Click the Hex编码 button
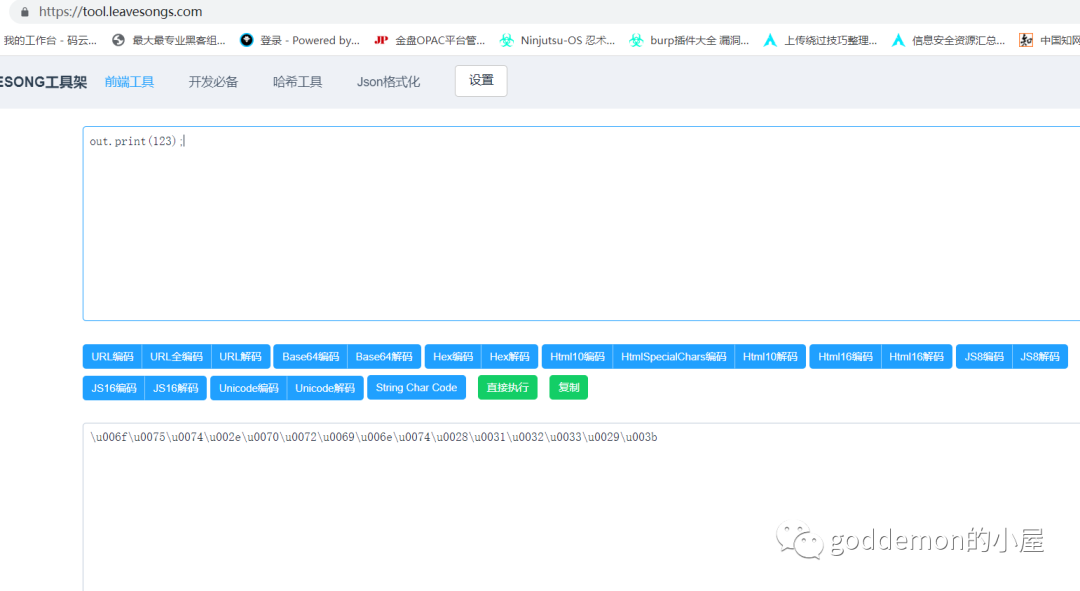Viewport: 1080px width, 591px height. click(x=453, y=357)
